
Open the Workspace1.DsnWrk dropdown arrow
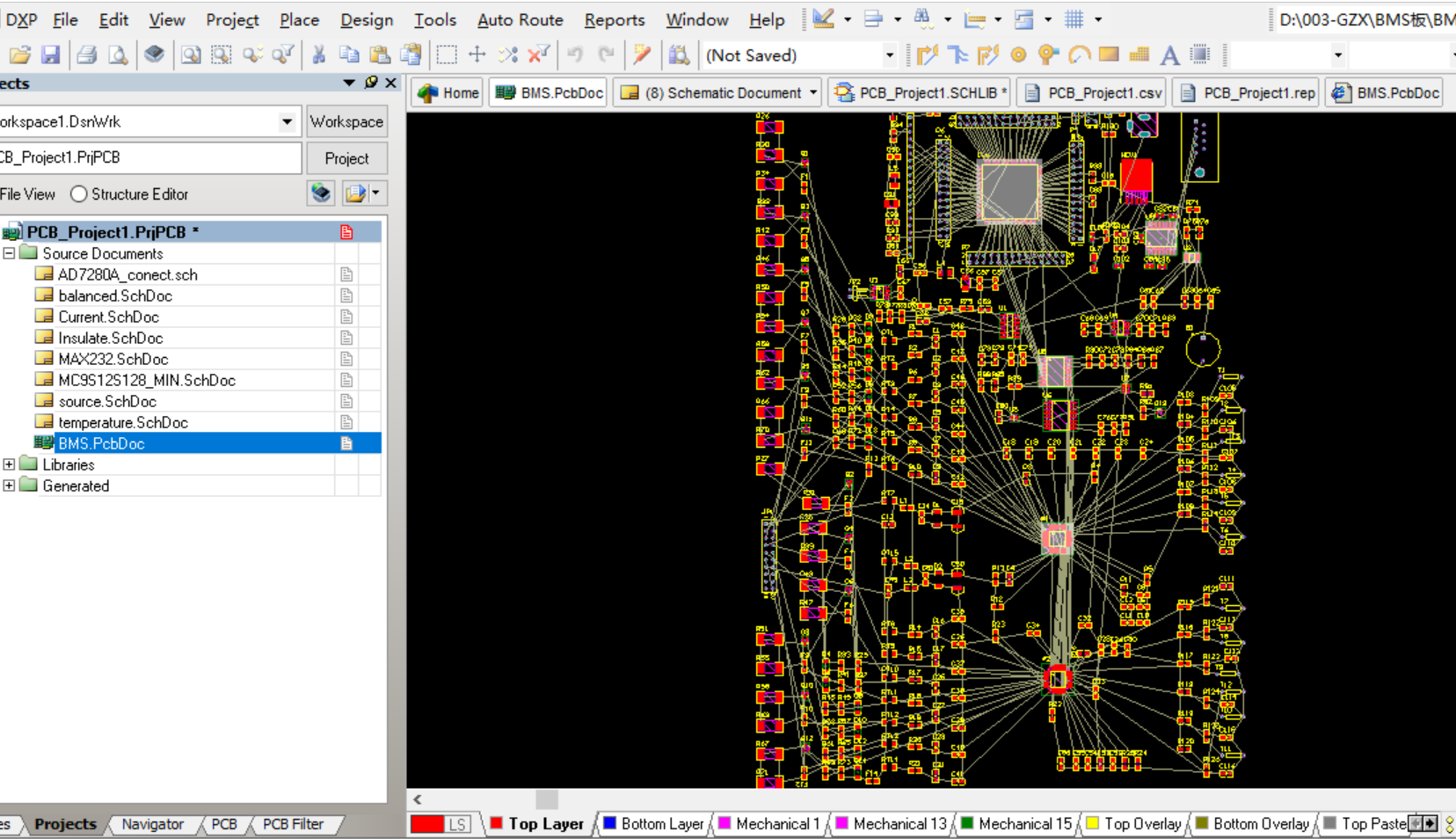coord(287,121)
